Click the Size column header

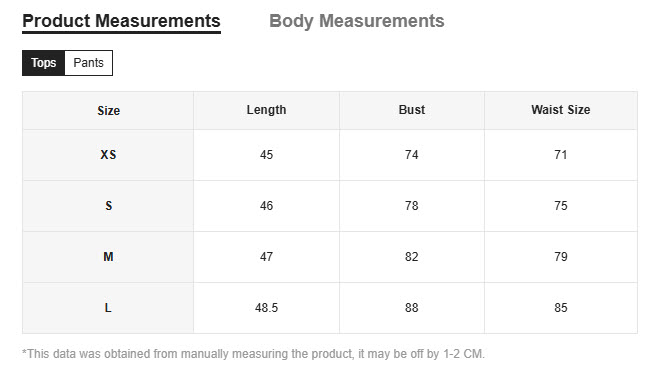tap(109, 111)
